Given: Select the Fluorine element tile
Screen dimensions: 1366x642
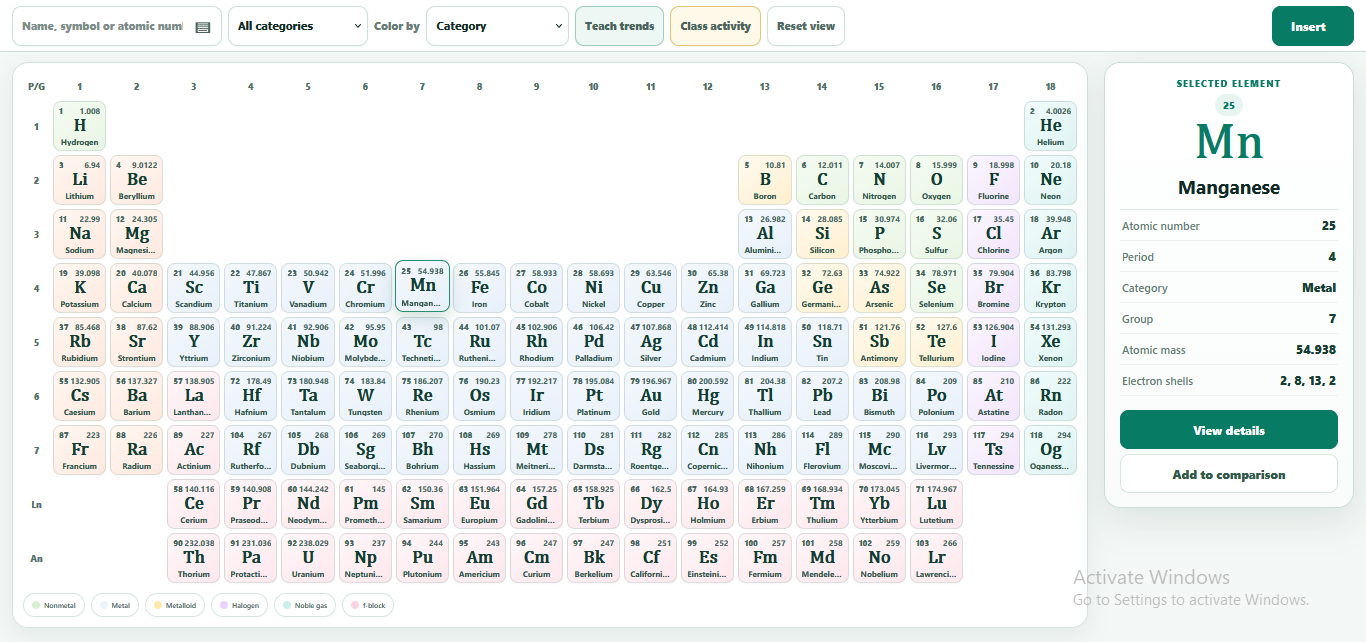Looking at the screenshot, I should [x=994, y=180].
